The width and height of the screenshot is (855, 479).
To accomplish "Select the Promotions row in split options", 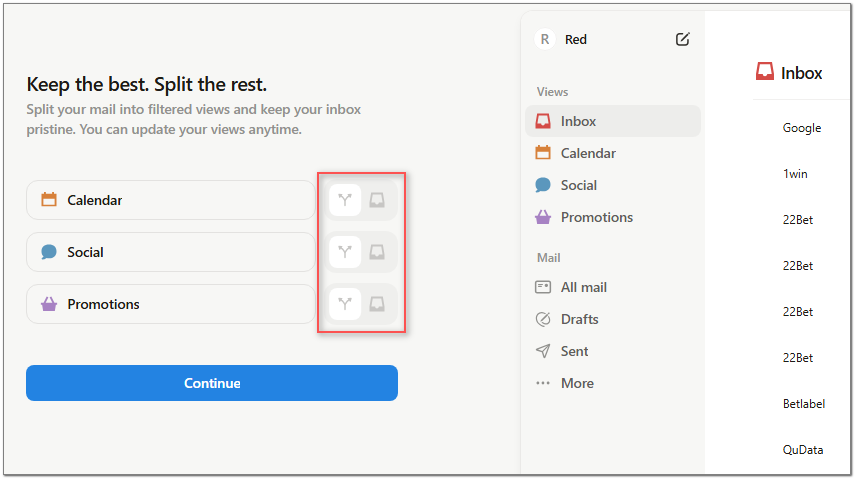I will point(171,304).
